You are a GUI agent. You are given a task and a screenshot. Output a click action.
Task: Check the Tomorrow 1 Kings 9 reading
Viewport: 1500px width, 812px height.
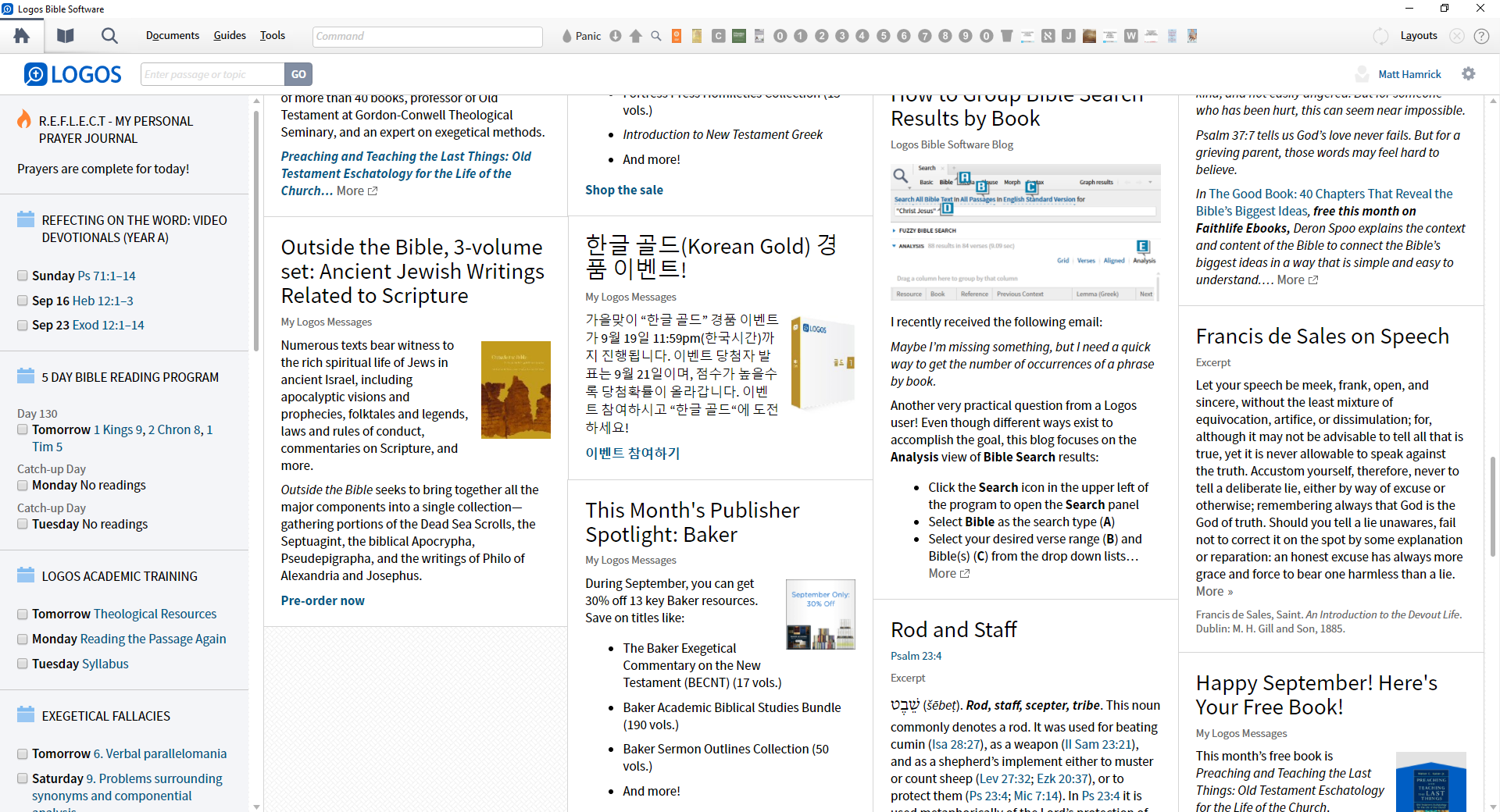tap(23, 429)
